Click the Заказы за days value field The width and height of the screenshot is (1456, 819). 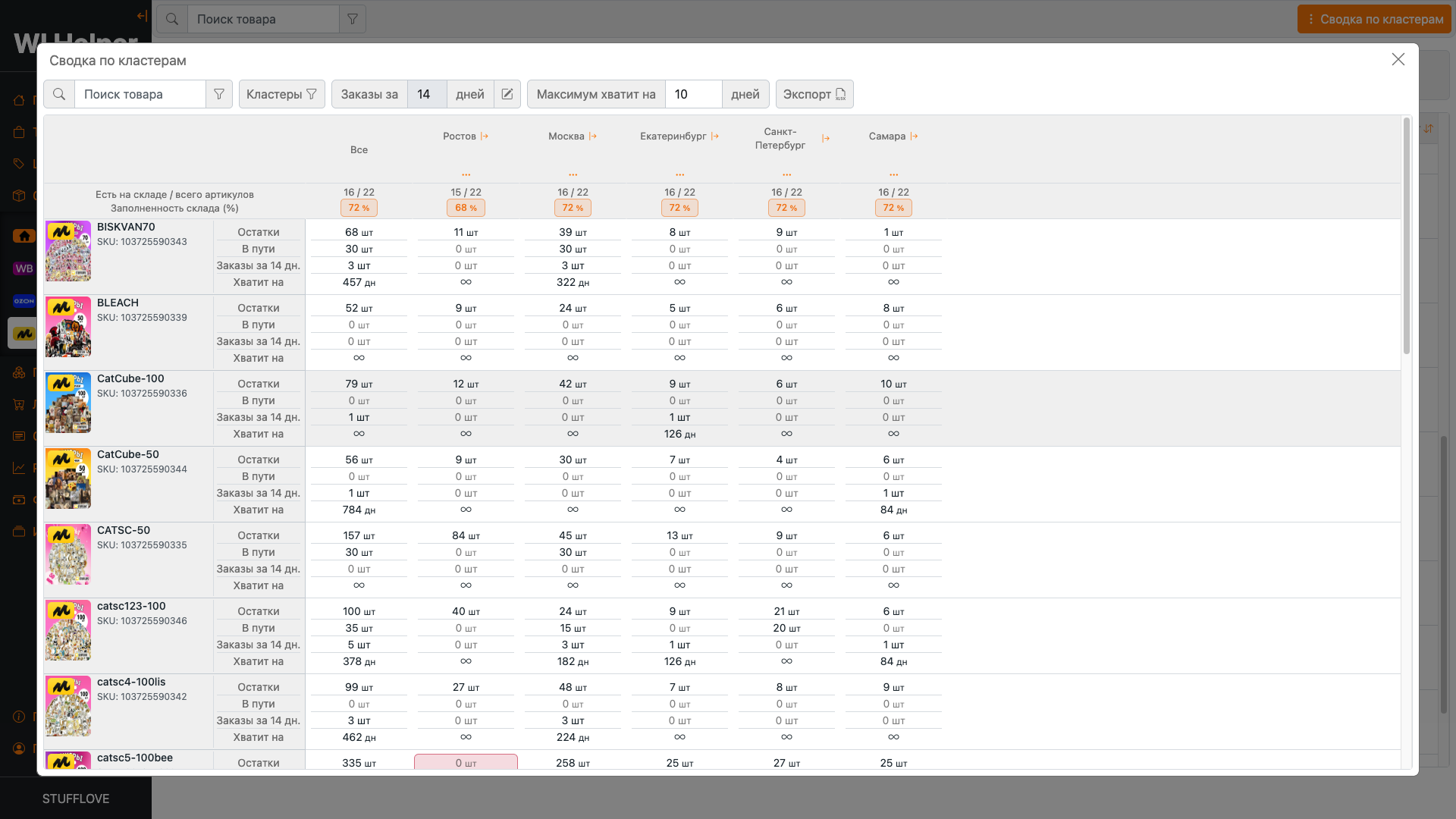pyautogui.click(x=426, y=94)
